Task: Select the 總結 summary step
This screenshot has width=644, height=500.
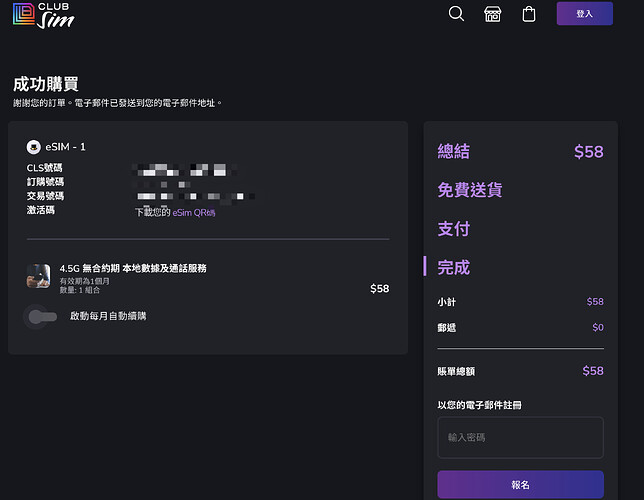Action: click(453, 151)
